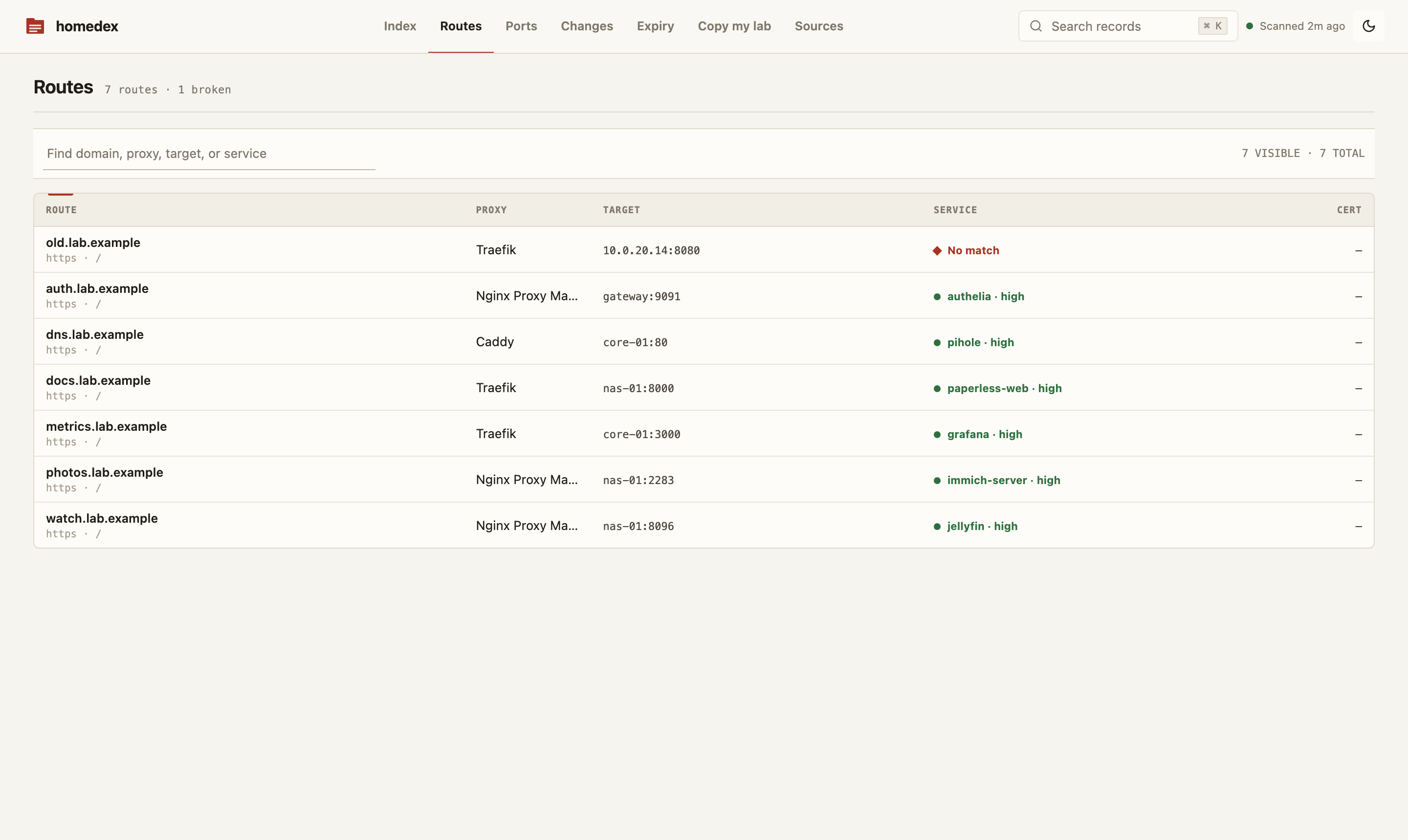Open the Index tab
Screen dimensions: 1408x840
[399, 26]
